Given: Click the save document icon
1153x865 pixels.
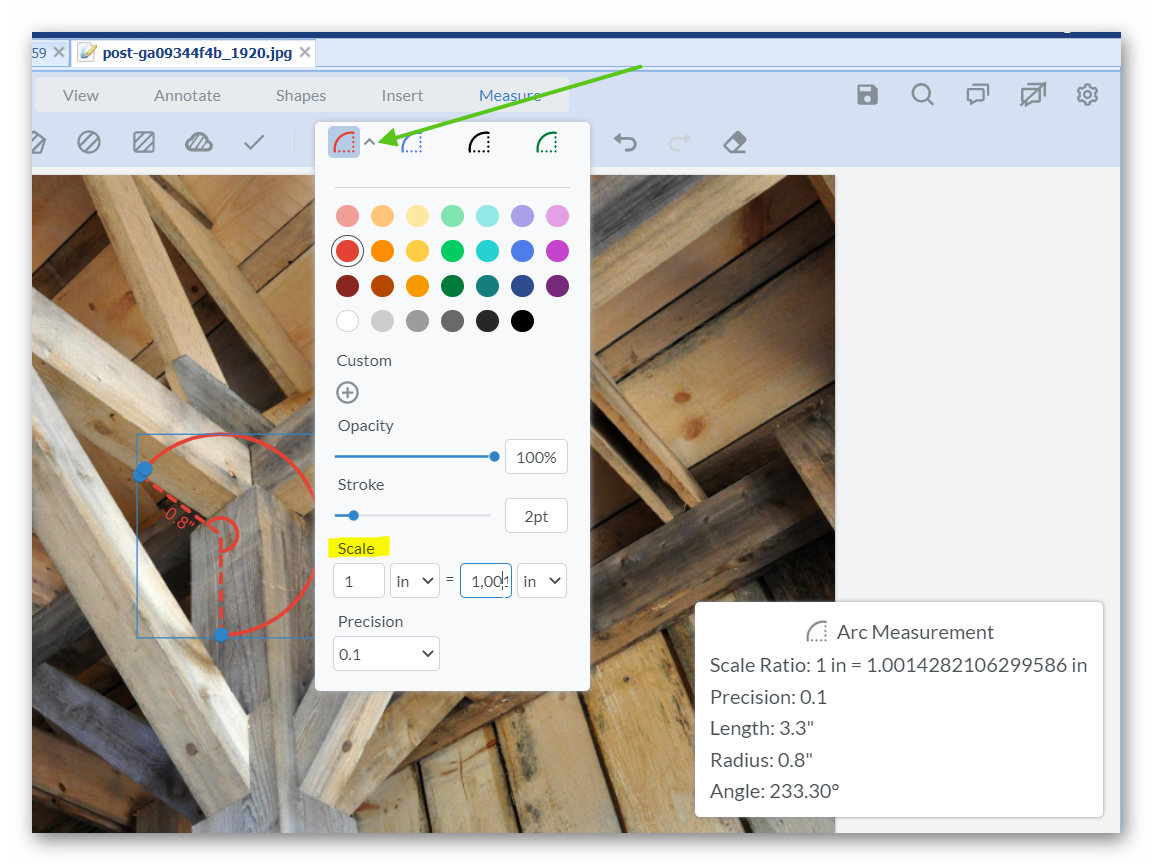Looking at the screenshot, I should (867, 95).
